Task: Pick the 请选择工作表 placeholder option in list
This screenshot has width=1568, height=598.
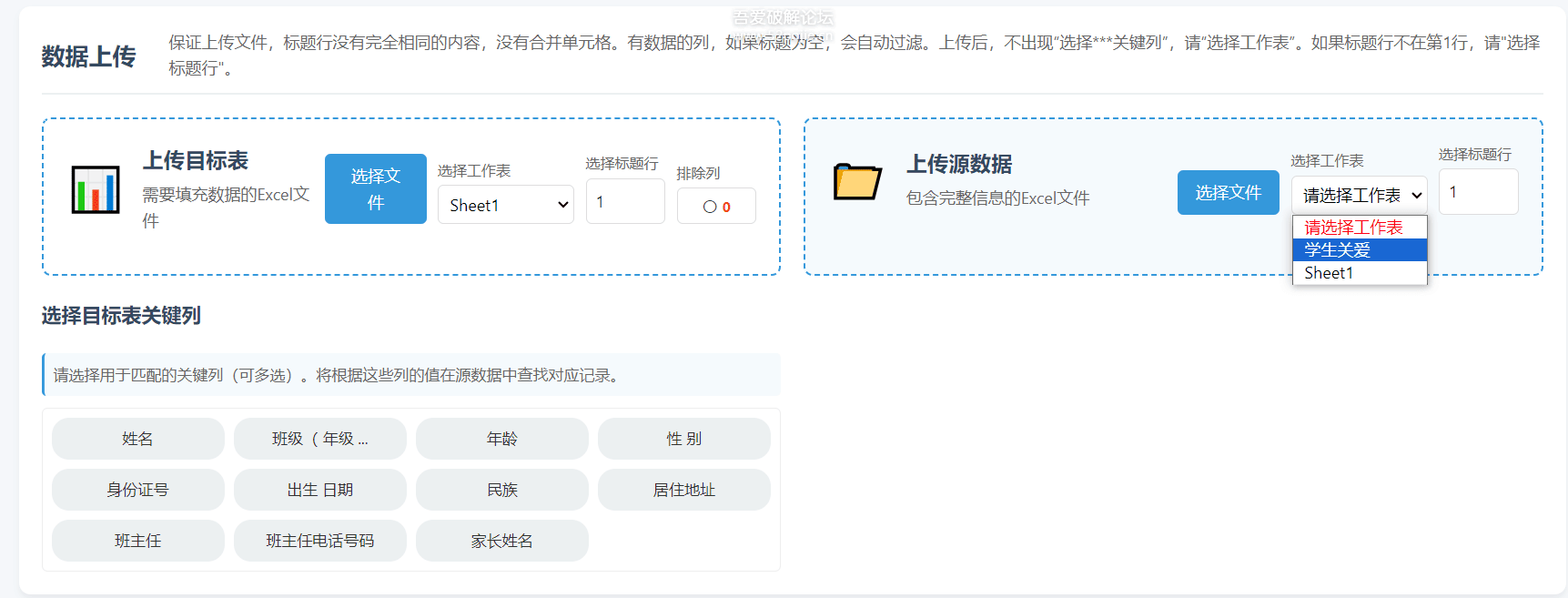Action: [x=1359, y=227]
